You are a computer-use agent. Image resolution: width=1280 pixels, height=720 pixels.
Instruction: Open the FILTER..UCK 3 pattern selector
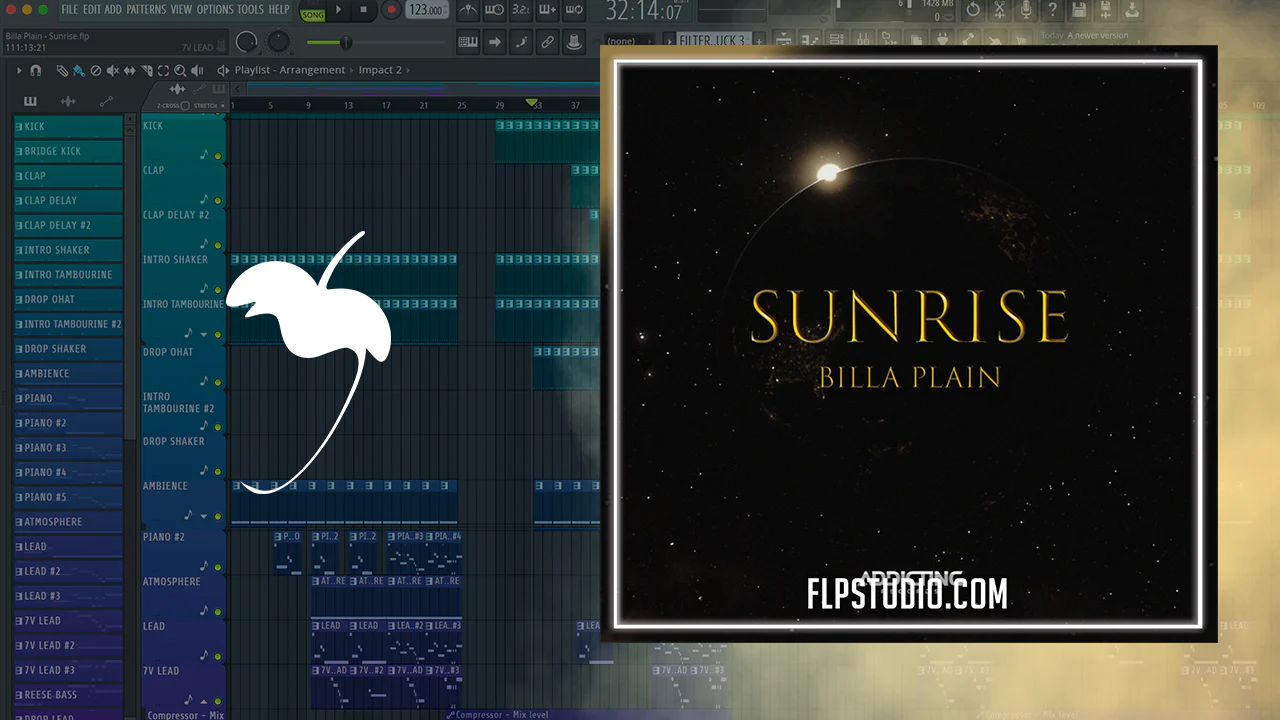point(712,41)
